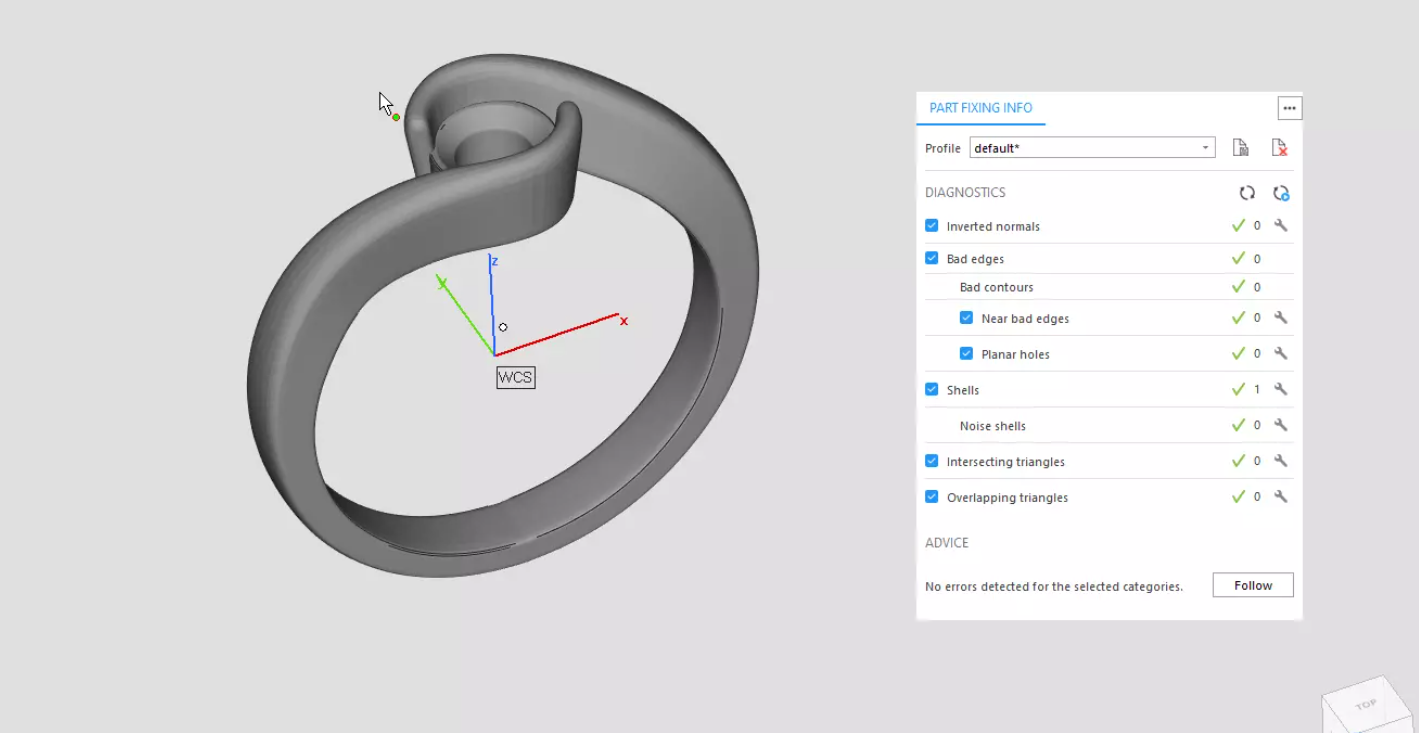
Task: Click the WCS label box
Action: click(516, 377)
